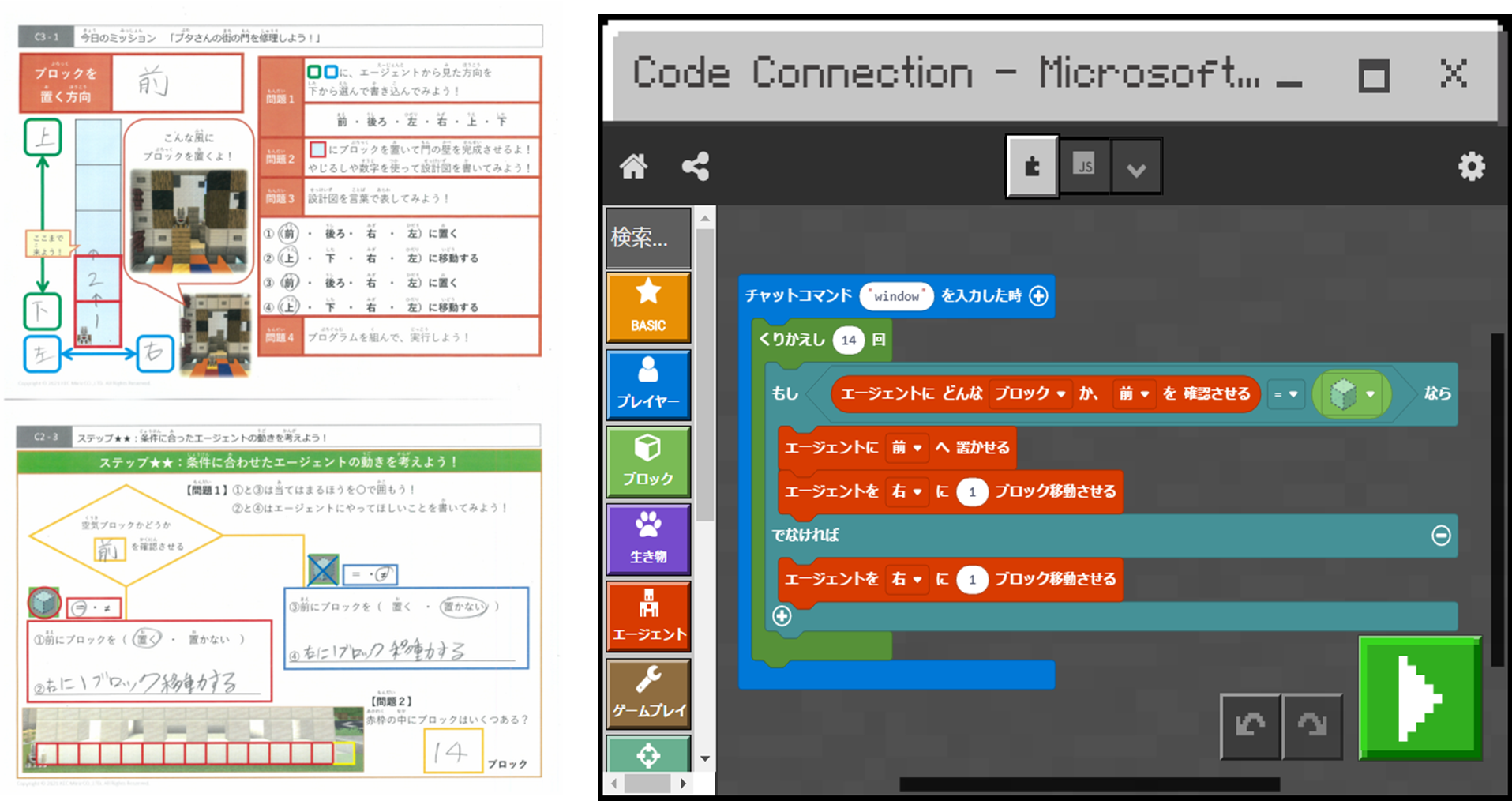Open direction dropdown in 置かせる block
This screenshot has width=1512, height=801.
point(906,448)
